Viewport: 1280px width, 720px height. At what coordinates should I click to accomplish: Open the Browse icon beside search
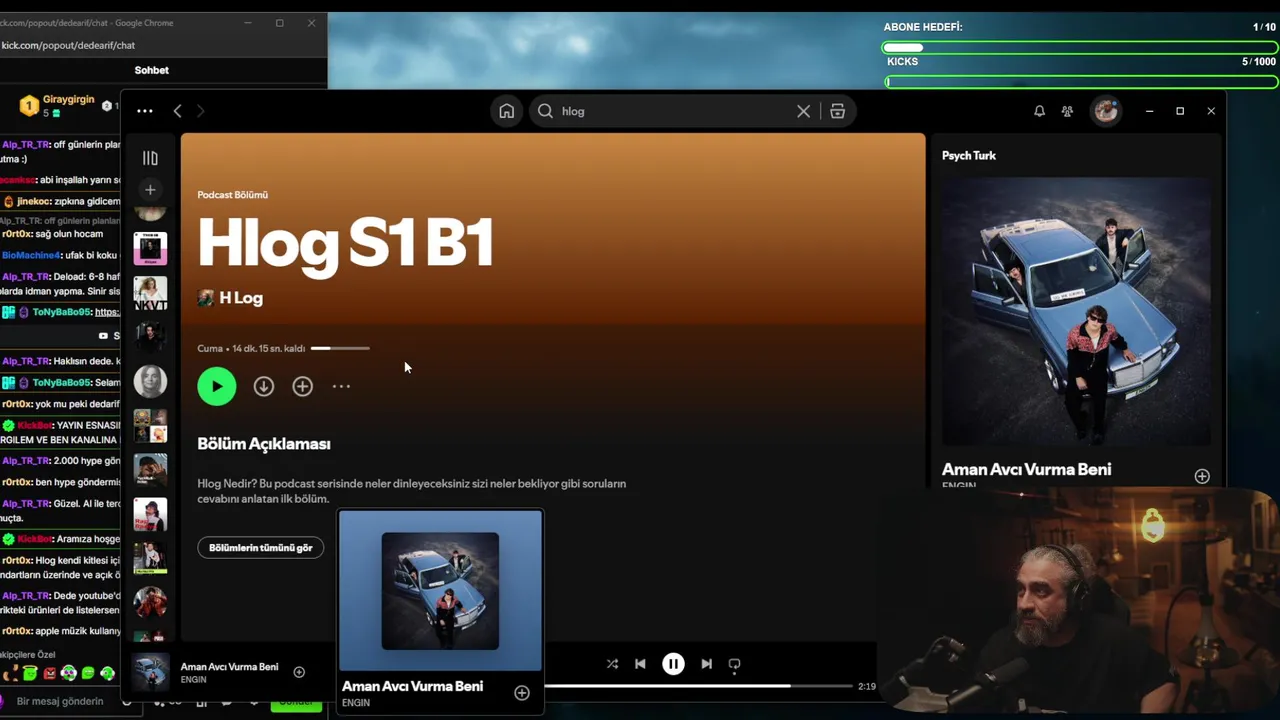click(x=838, y=111)
